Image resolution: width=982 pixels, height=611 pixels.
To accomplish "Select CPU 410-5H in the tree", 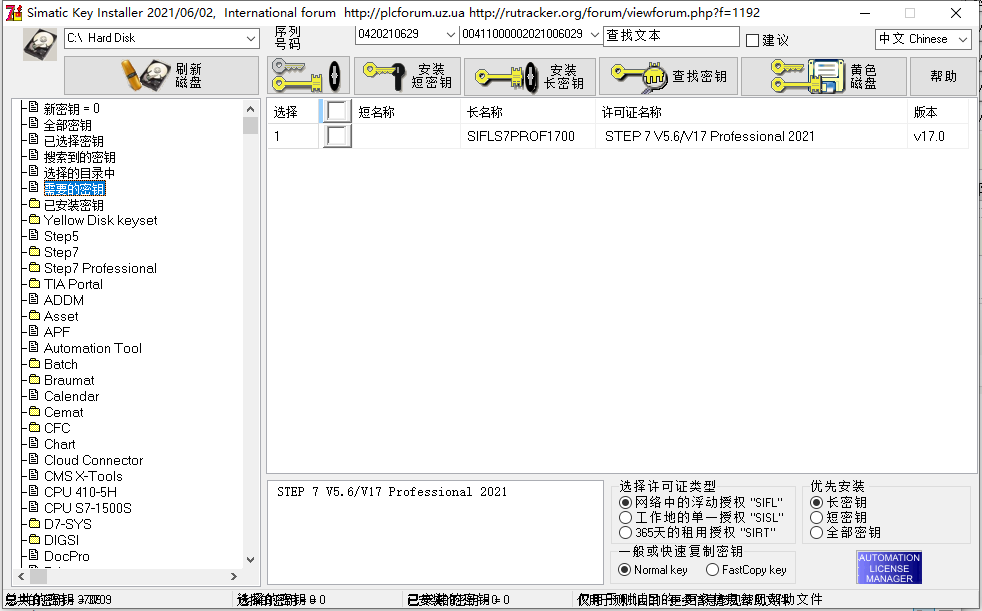I will coord(80,492).
